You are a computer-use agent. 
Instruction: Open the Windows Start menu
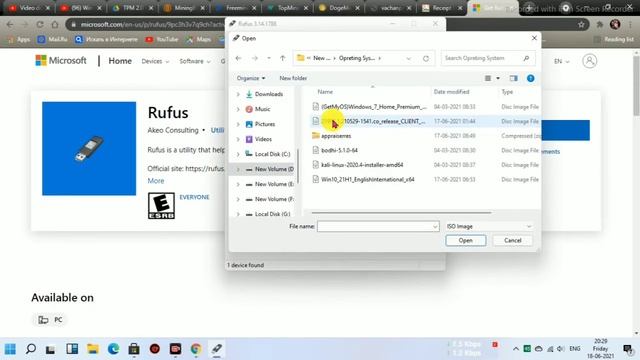pos(10,349)
